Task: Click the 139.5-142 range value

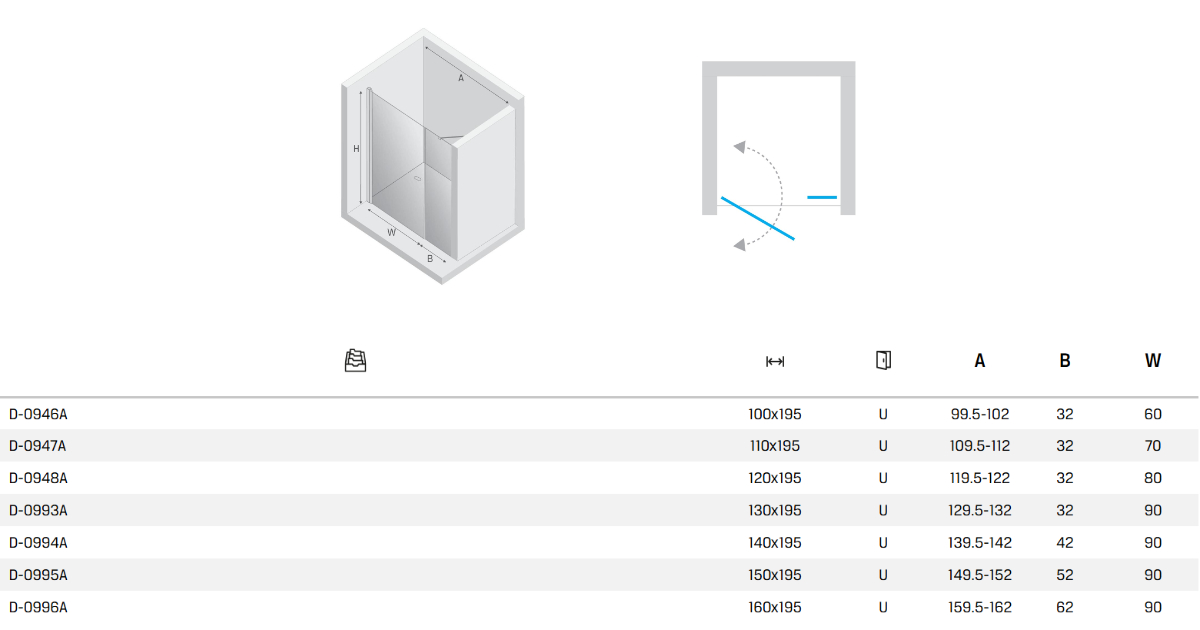Action: coord(980,543)
